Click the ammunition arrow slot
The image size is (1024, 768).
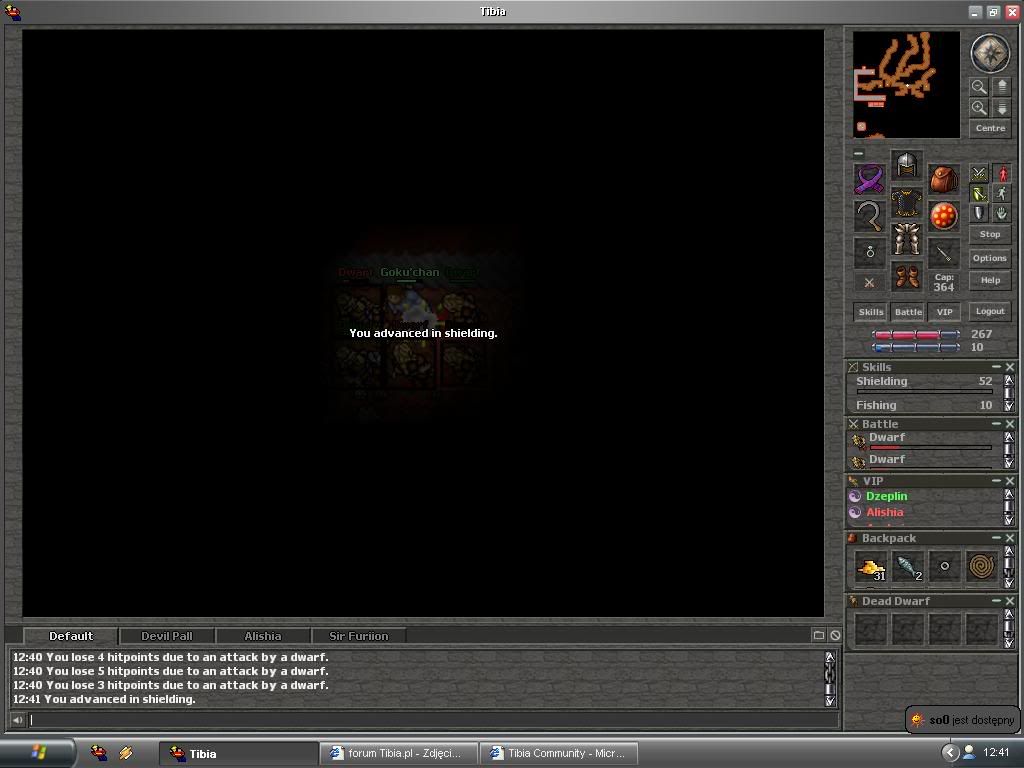[944, 253]
